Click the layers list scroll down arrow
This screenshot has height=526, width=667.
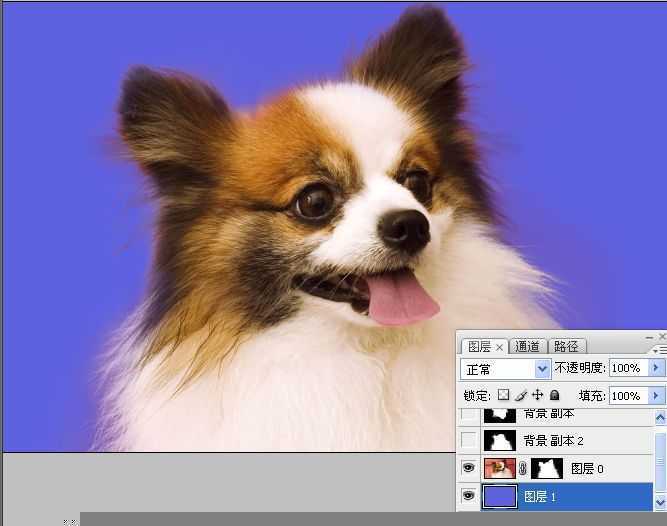[x=660, y=502]
